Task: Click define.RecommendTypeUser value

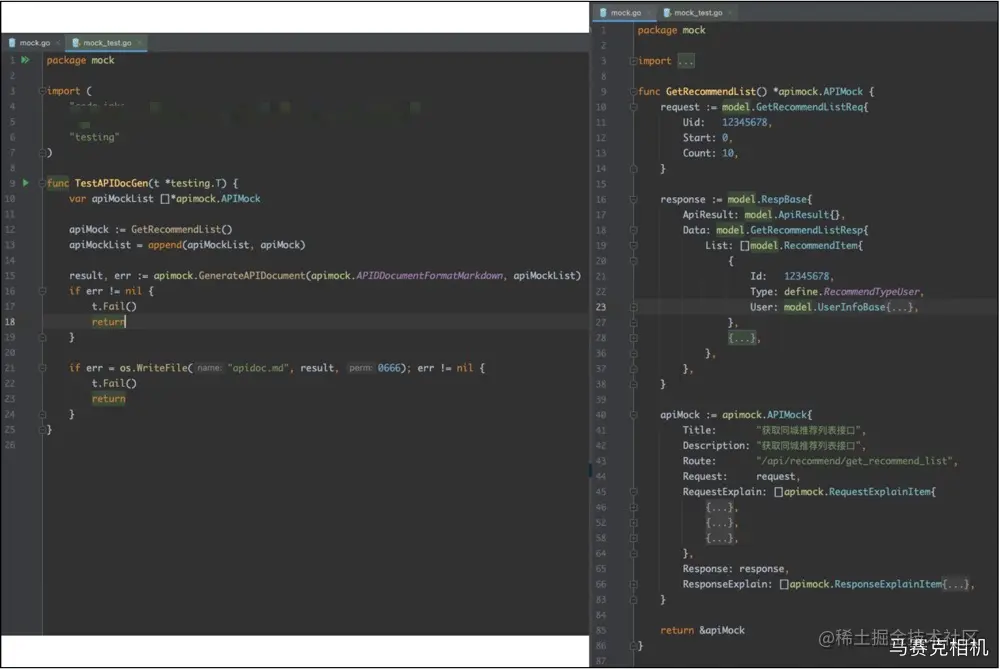Action: pyautogui.click(x=851, y=292)
